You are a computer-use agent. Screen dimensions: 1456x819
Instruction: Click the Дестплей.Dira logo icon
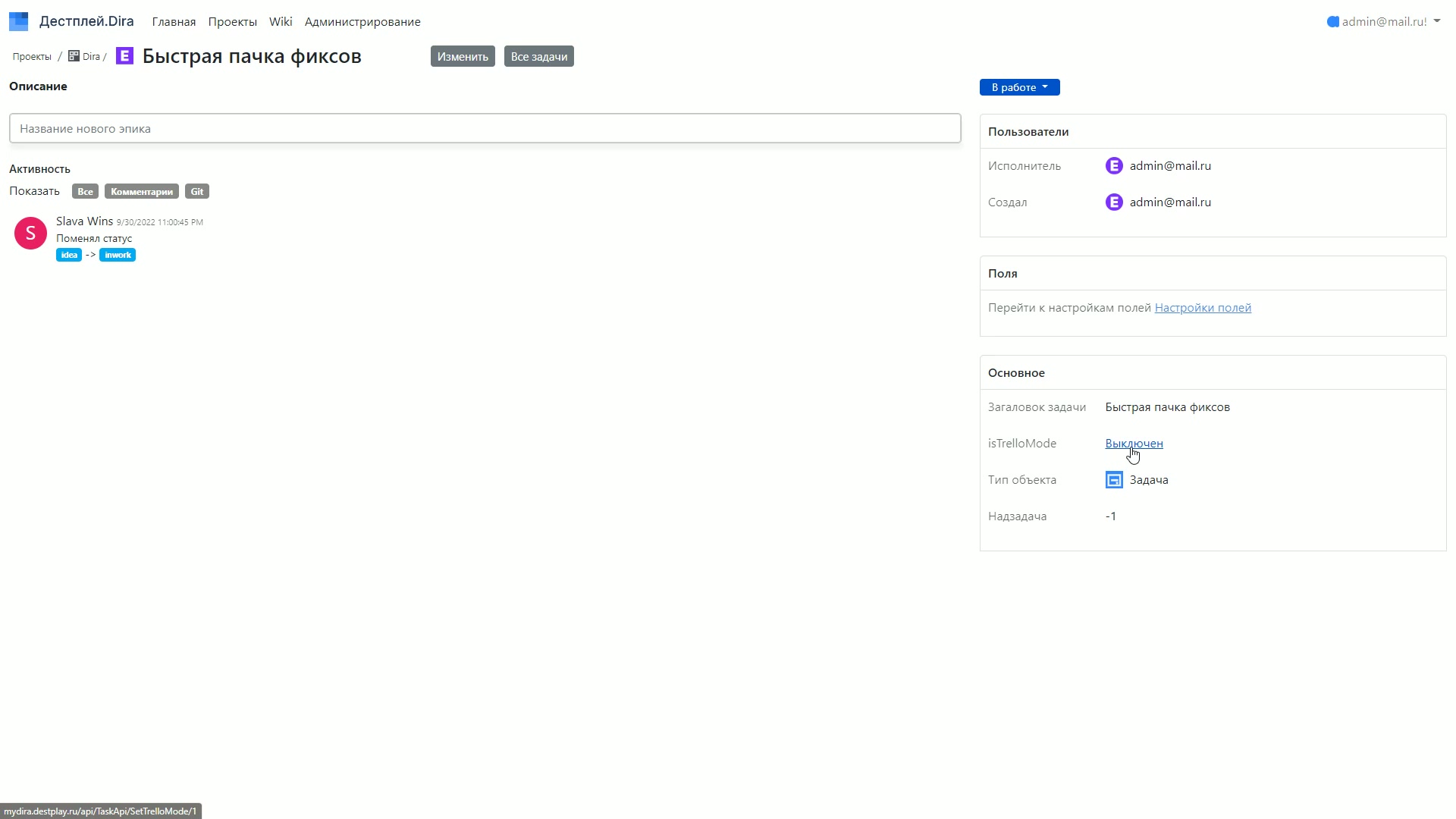18,21
